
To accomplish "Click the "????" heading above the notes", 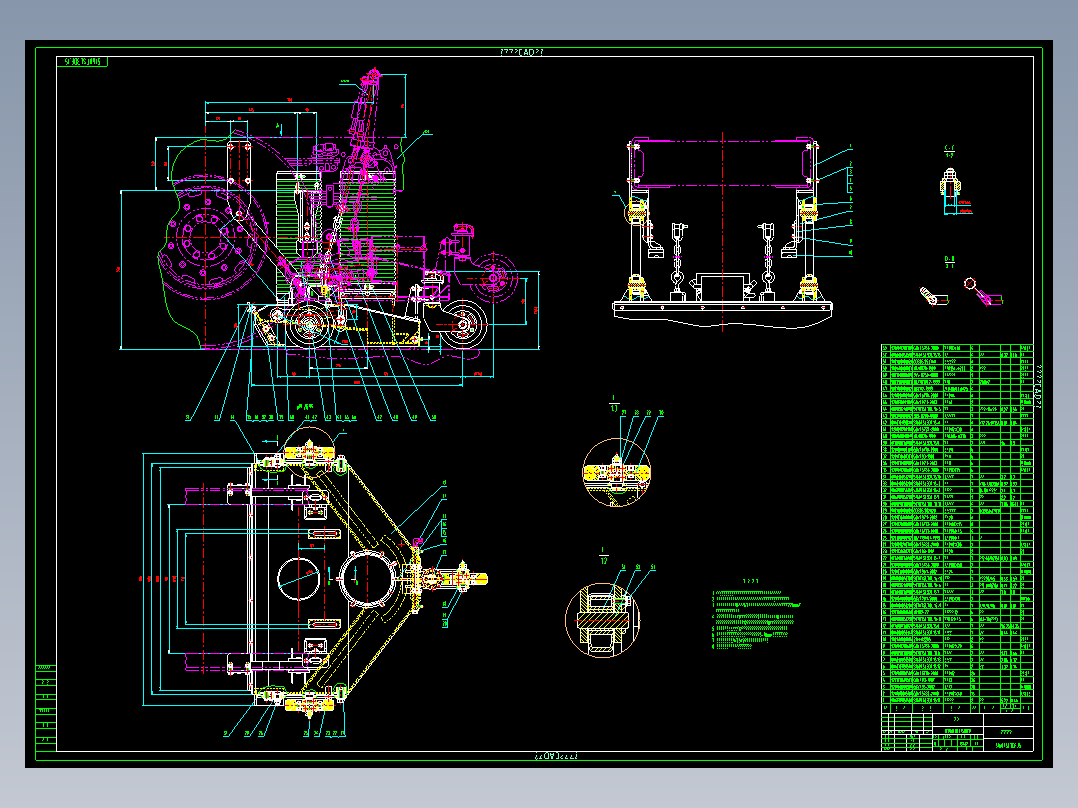I will (751, 582).
